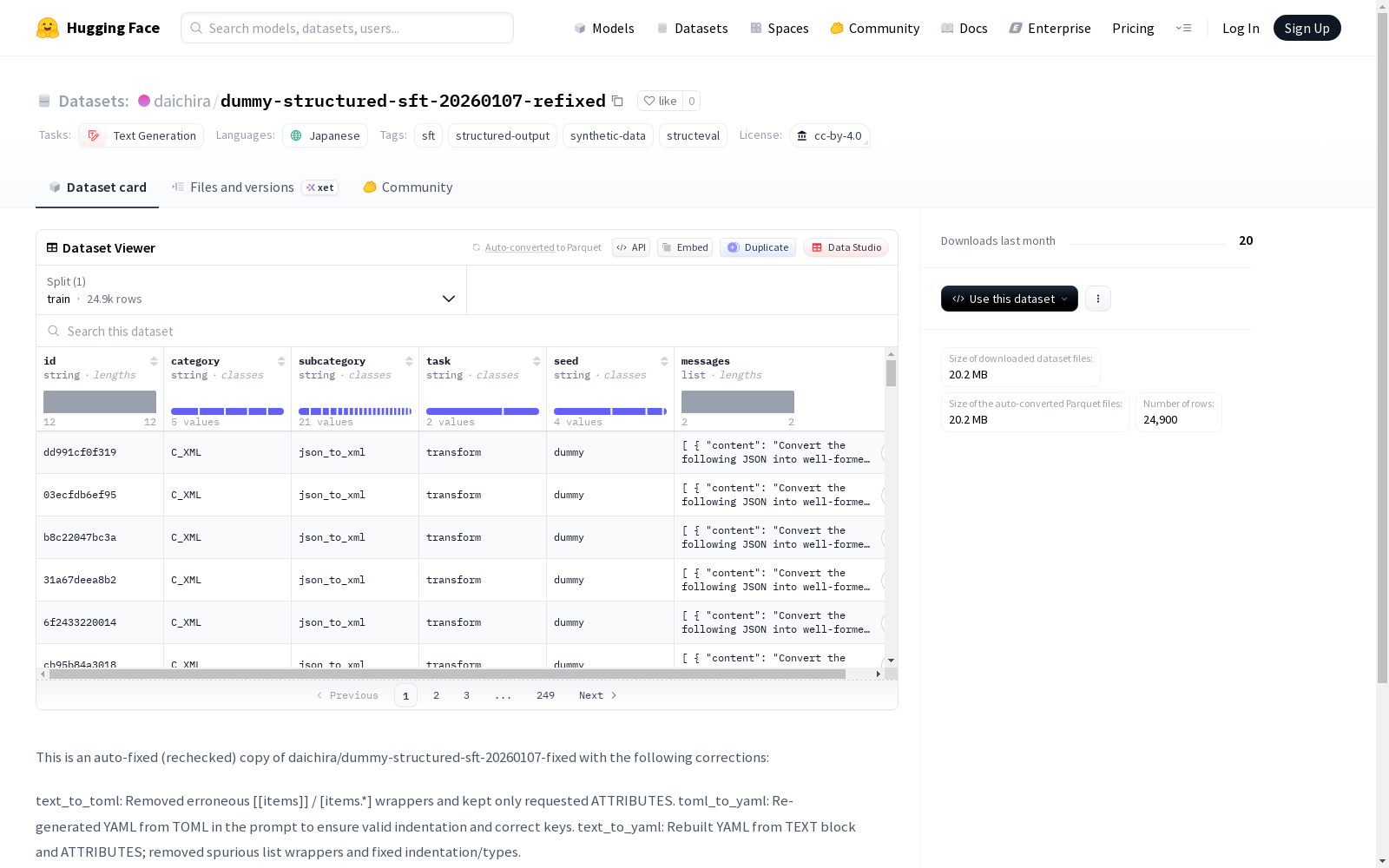Click the messages lengths histogram bar
The height and width of the screenshot is (868, 1389).
pyautogui.click(x=738, y=402)
